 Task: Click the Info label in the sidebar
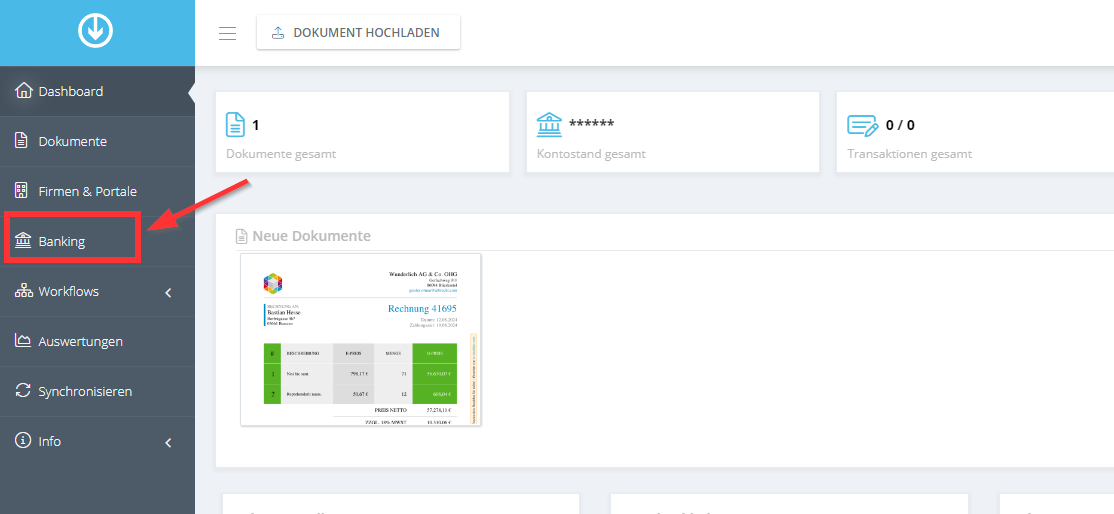coord(50,441)
